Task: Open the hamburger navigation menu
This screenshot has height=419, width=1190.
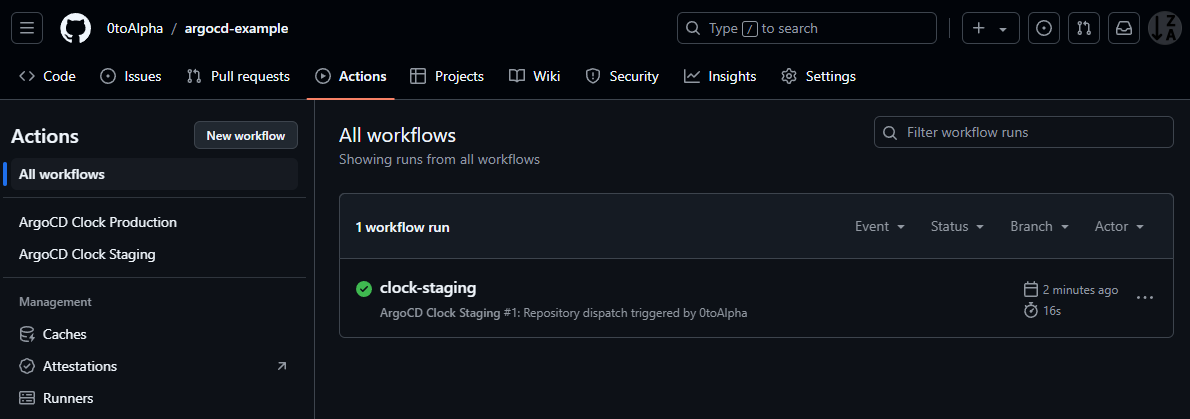Action: [27, 28]
